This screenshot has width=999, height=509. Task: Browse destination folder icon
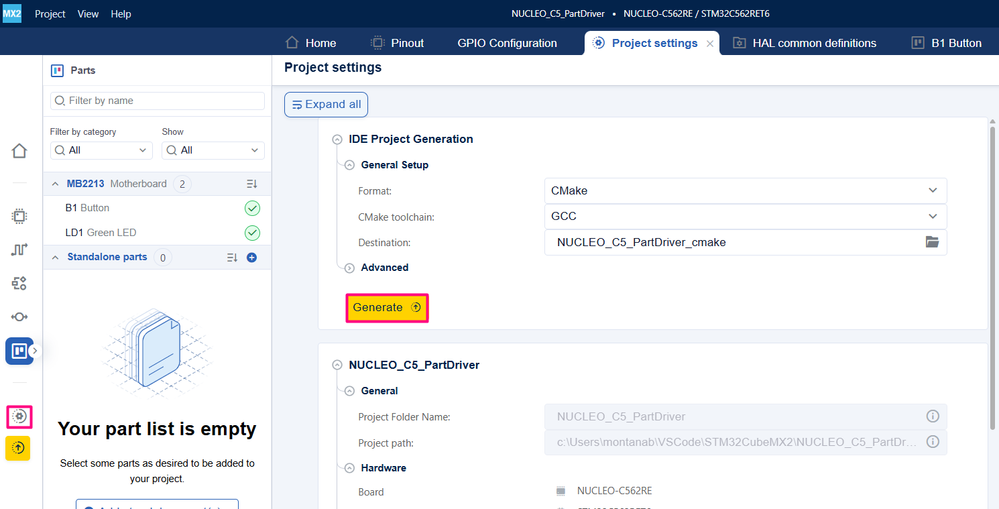coord(932,242)
